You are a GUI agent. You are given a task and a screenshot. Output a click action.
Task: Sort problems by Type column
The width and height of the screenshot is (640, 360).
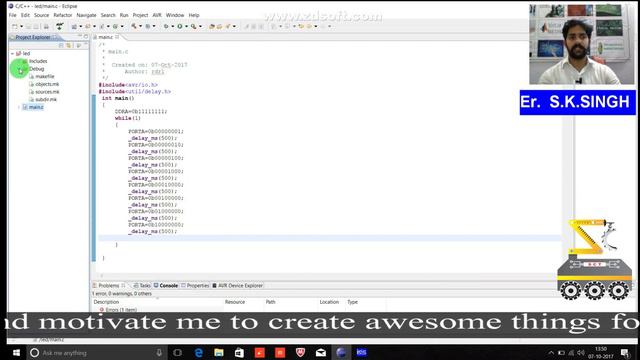(352, 302)
